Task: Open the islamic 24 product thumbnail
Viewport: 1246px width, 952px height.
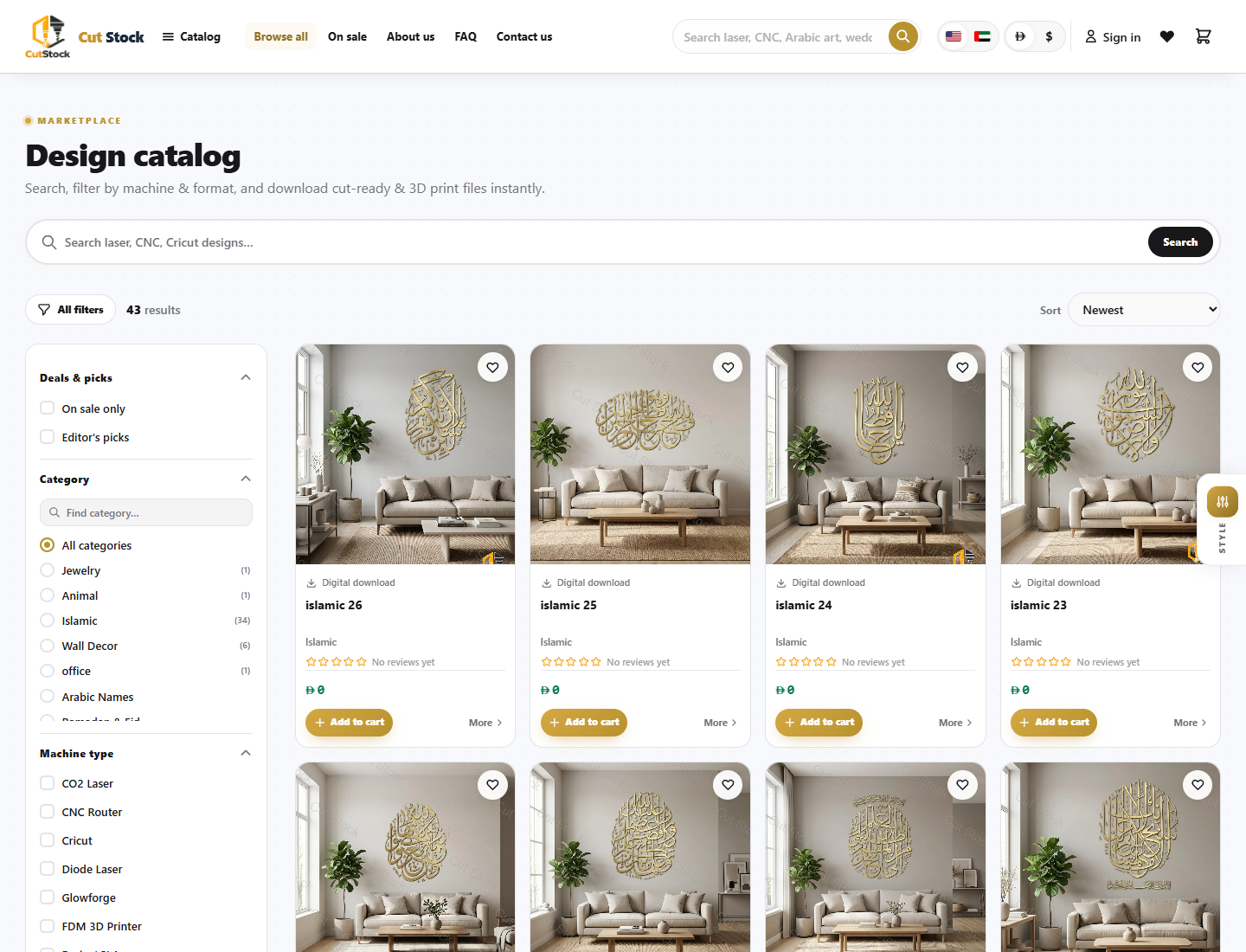Action: [x=876, y=454]
